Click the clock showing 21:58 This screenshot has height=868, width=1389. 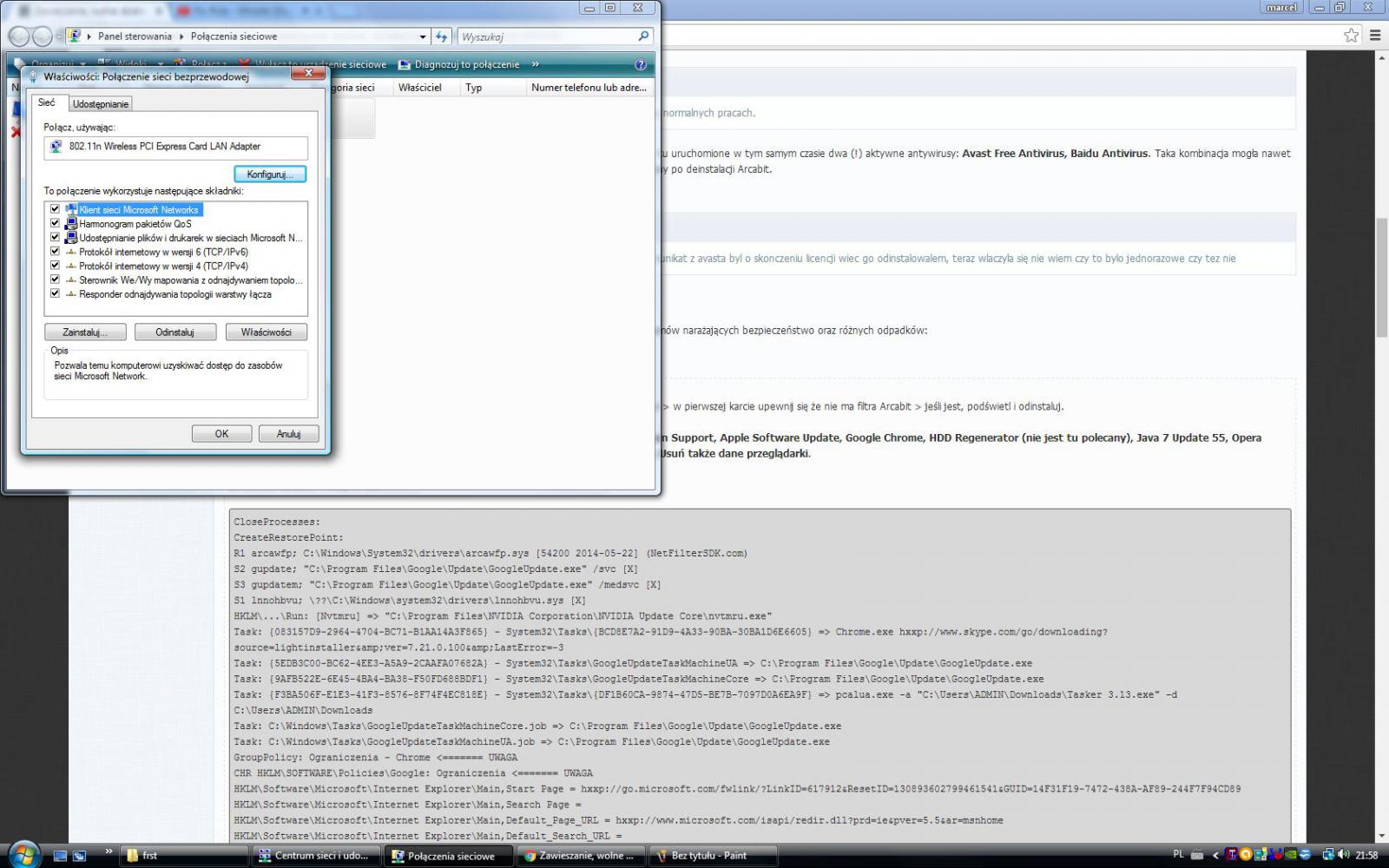click(x=1366, y=855)
